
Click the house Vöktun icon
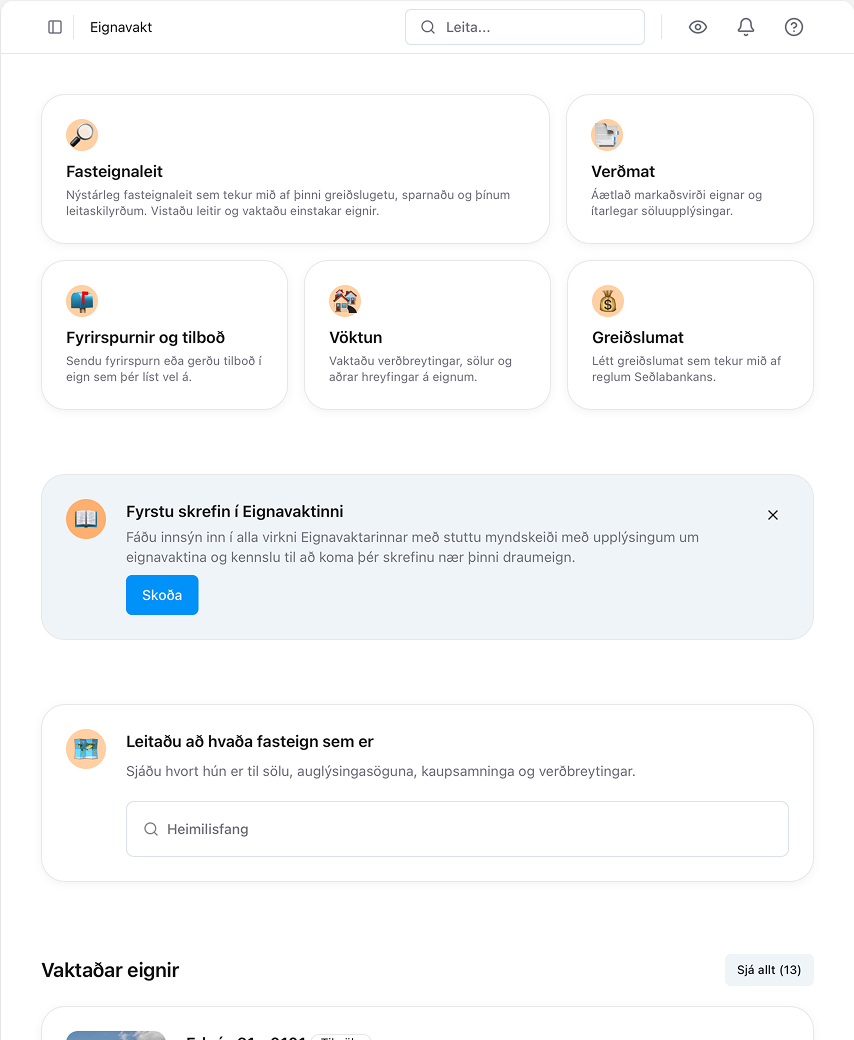click(x=345, y=301)
